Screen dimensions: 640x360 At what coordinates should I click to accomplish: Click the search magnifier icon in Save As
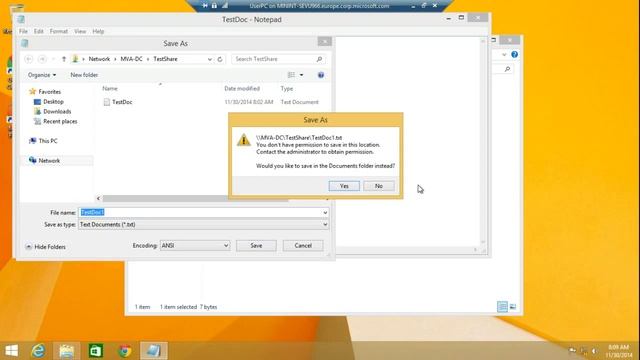(320, 59)
